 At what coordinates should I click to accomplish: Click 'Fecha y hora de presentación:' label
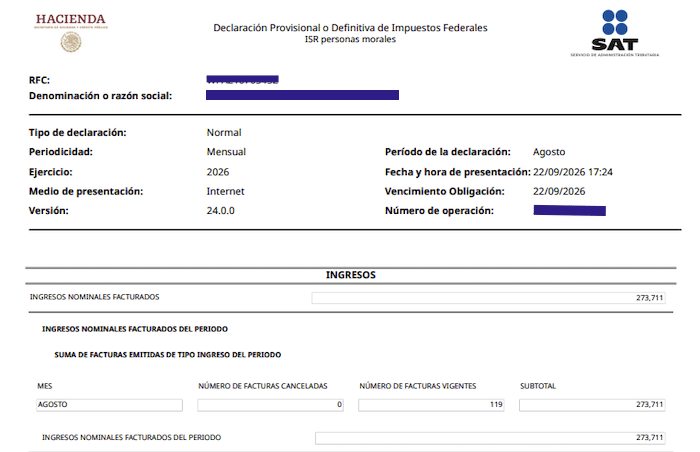[458, 172]
